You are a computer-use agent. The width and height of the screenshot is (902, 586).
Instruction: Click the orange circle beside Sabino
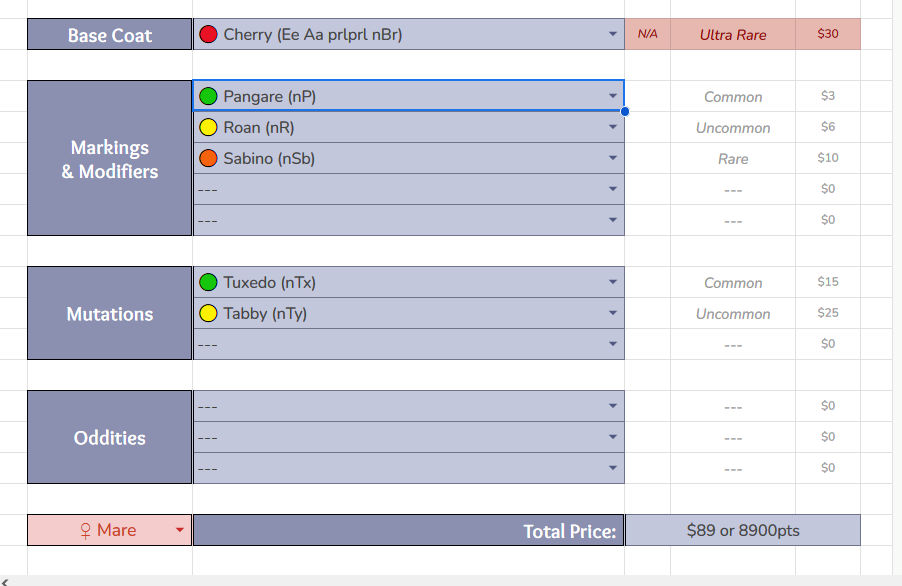point(208,158)
